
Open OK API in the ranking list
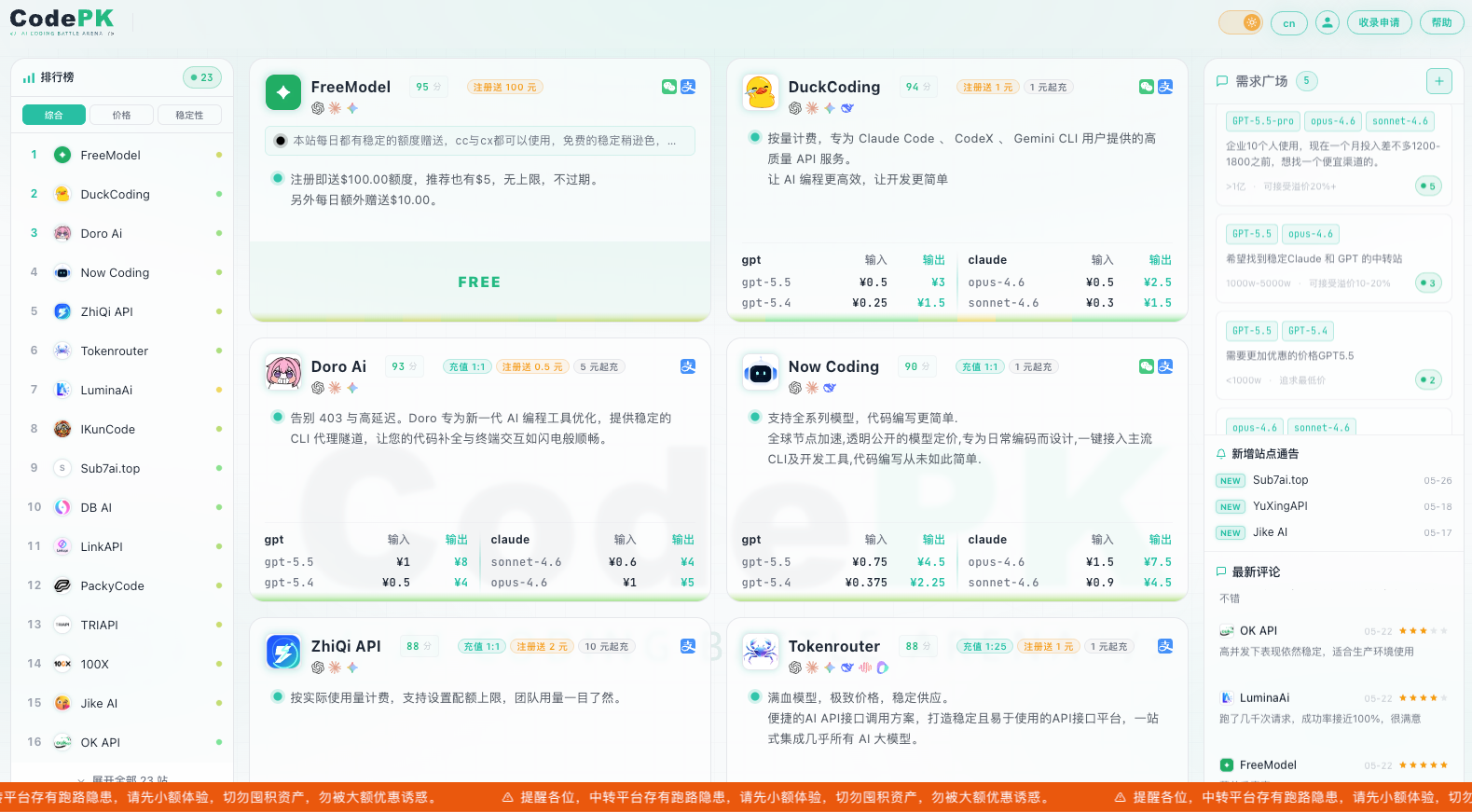click(x=122, y=742)
